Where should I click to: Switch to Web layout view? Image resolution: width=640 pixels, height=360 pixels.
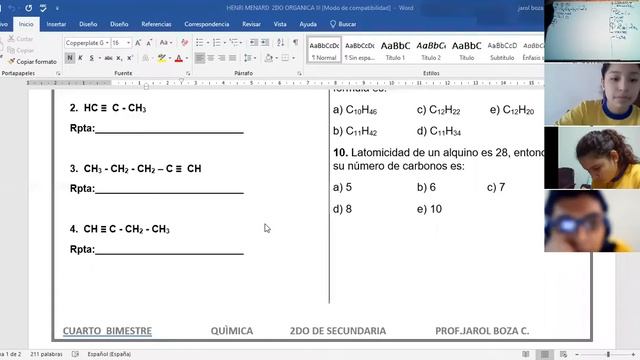click(563, 354)
